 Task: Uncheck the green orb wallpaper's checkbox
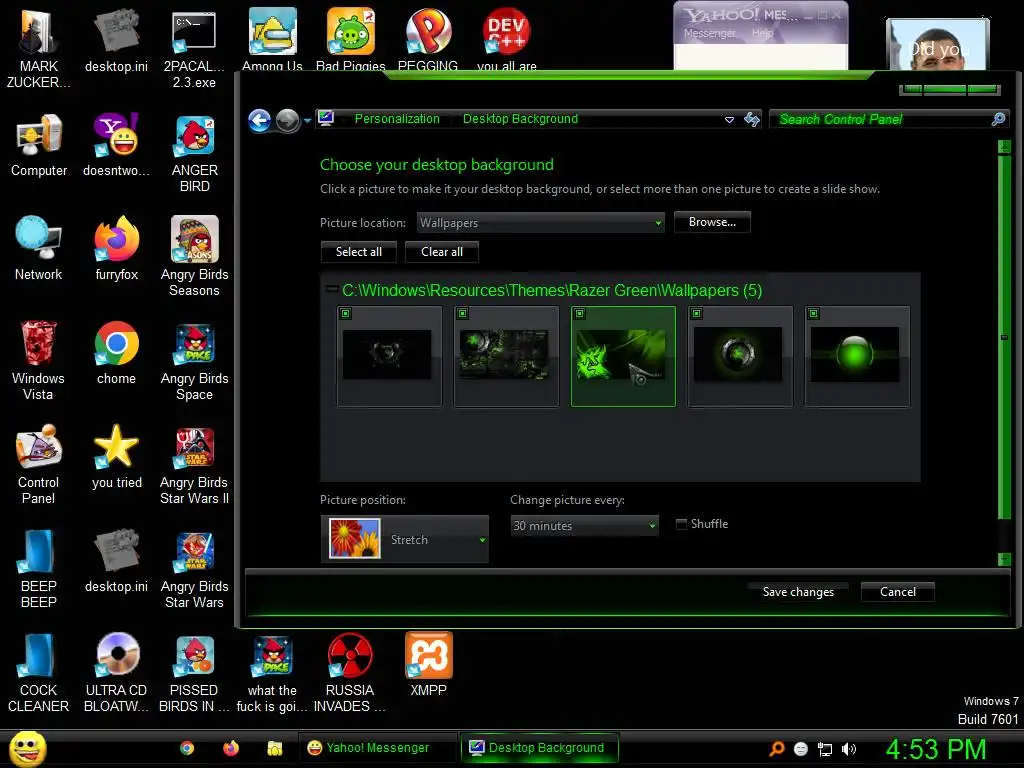coord(814,313)
